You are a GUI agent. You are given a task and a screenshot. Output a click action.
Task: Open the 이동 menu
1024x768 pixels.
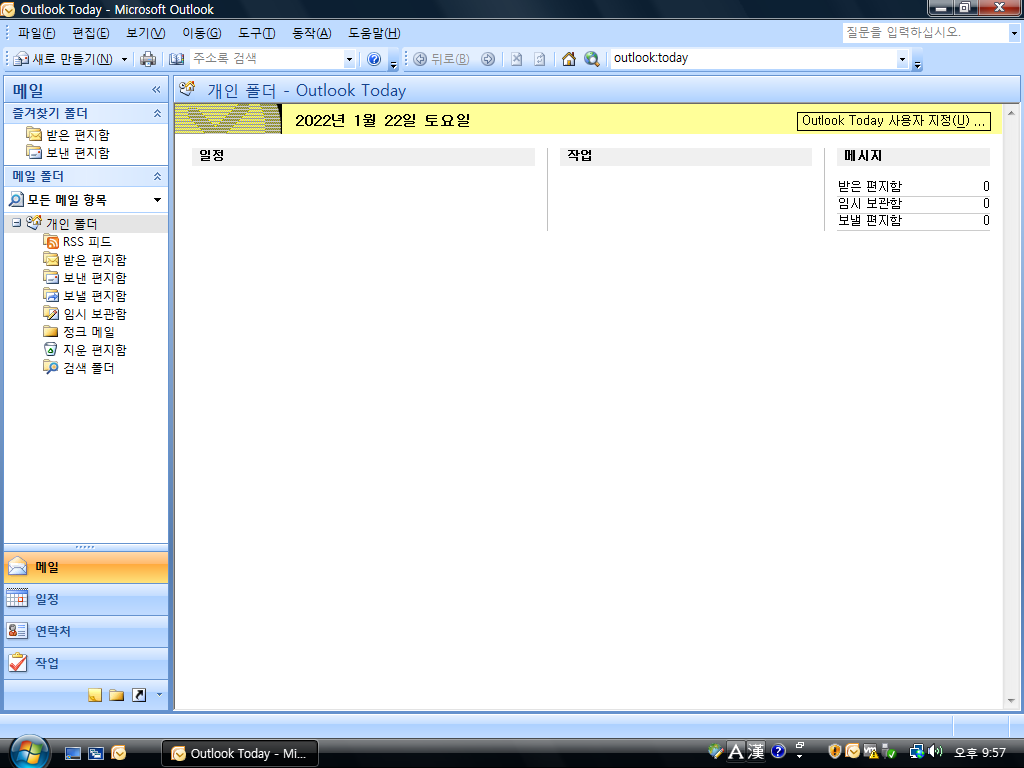[202, 33]
